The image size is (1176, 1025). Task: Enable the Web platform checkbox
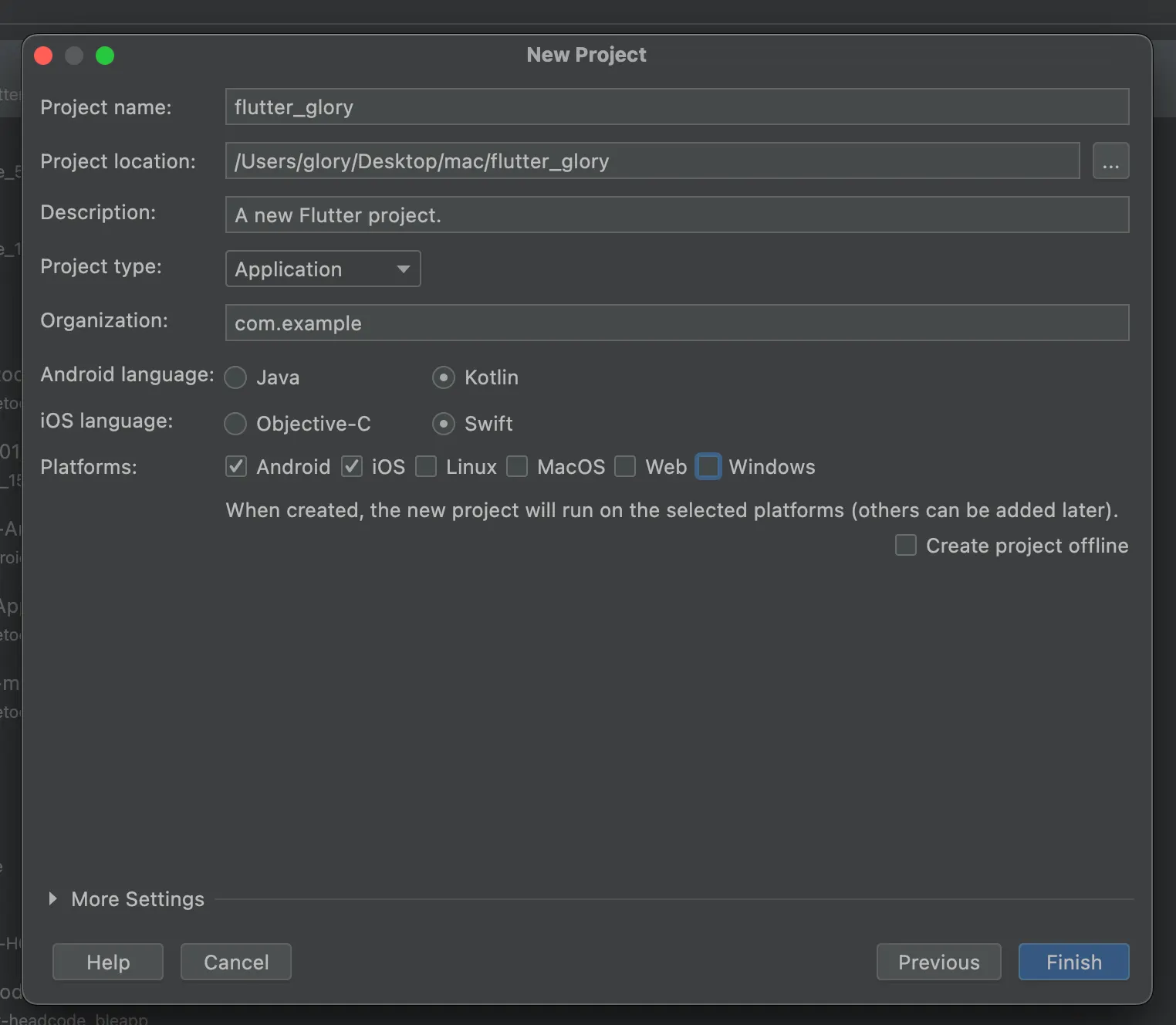[x=625, y=467]
